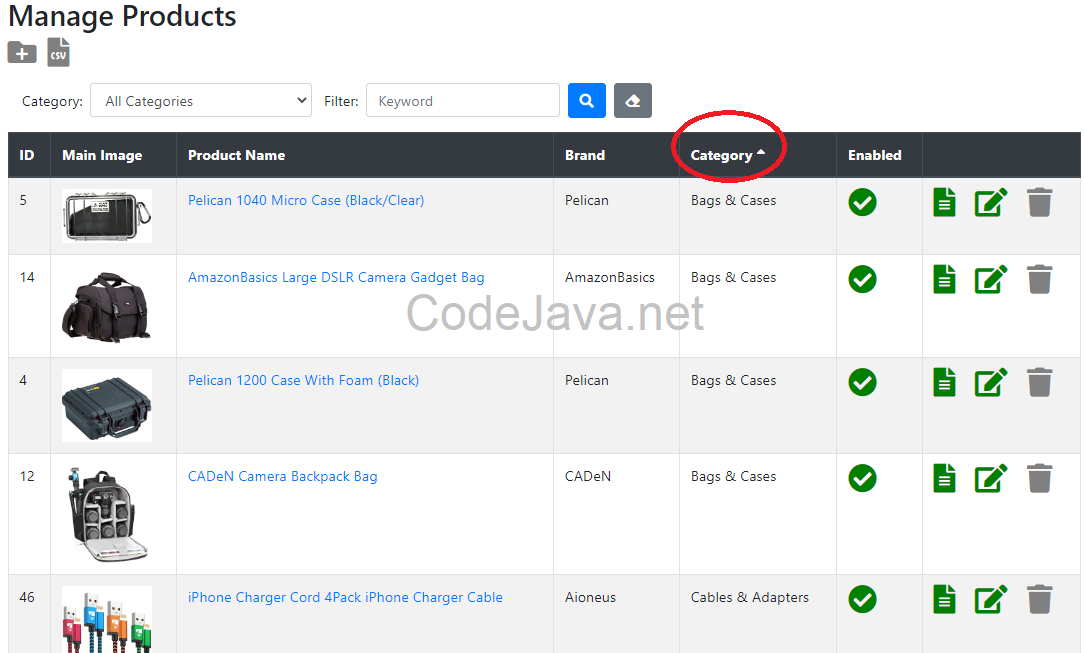Screen dimensions: 1084x653
Task: Focus the Keyword filter input field
Action: coord(462,101)
